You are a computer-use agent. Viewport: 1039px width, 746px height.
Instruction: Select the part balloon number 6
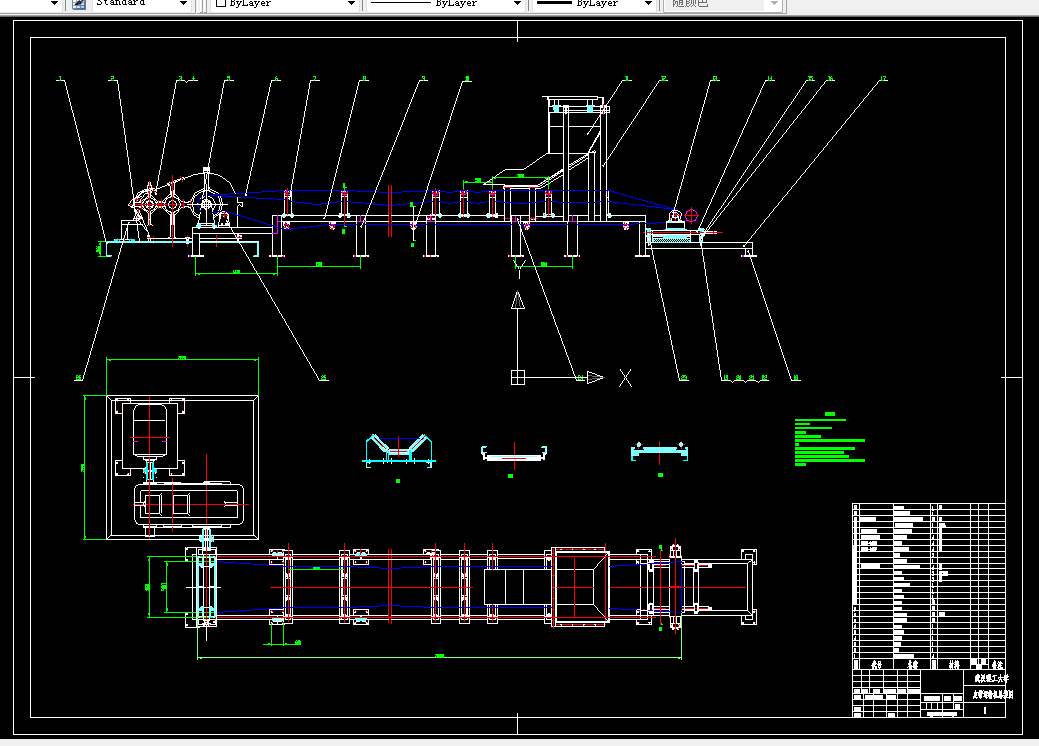tap(276, 79)
